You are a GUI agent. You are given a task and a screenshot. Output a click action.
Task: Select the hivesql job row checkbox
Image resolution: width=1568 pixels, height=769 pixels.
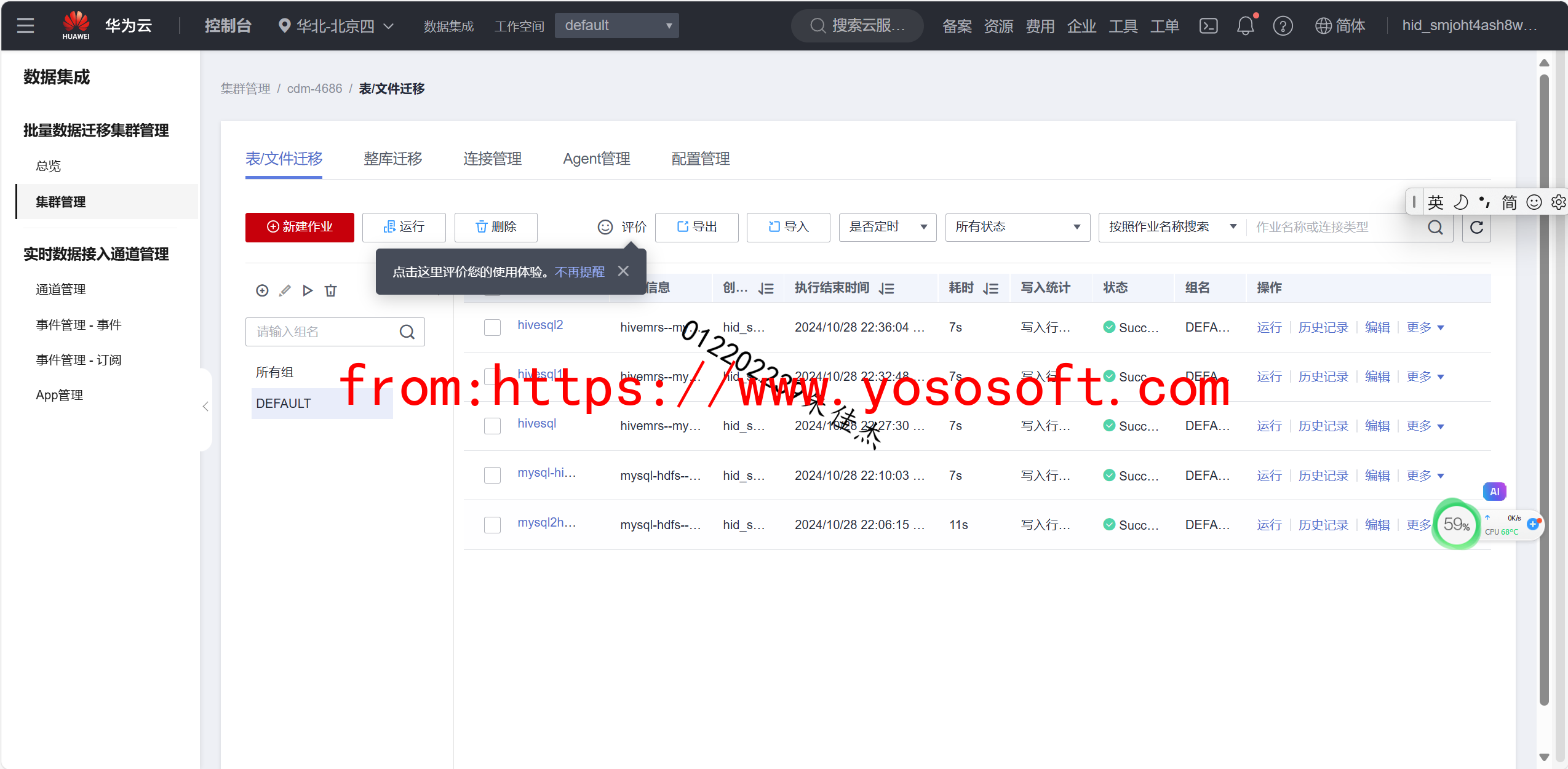(x=492, y=426)
